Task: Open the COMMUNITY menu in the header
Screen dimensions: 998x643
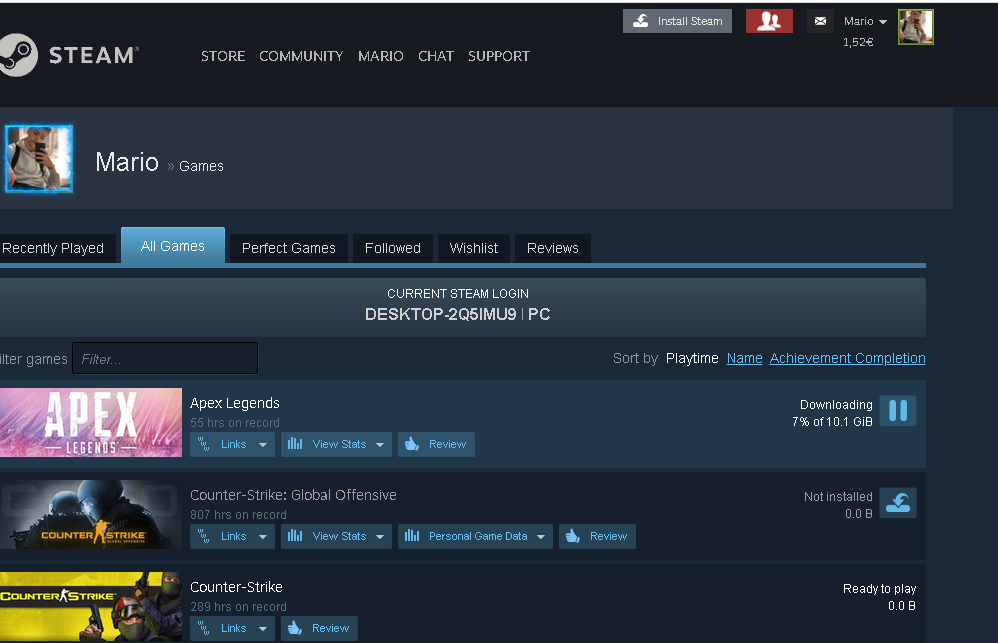Action: point(300,56)
